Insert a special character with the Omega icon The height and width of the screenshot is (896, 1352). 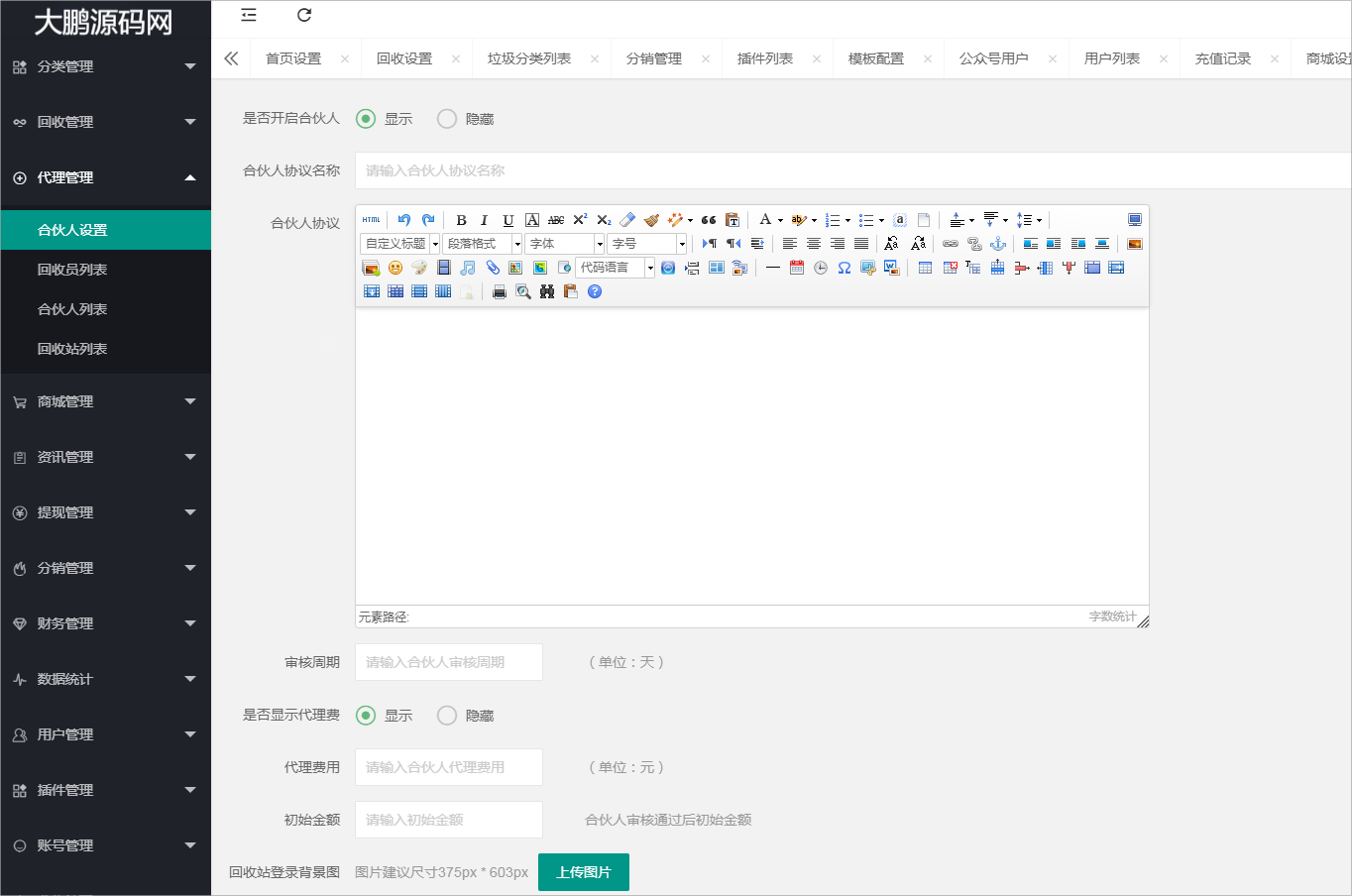coord(844,268)
